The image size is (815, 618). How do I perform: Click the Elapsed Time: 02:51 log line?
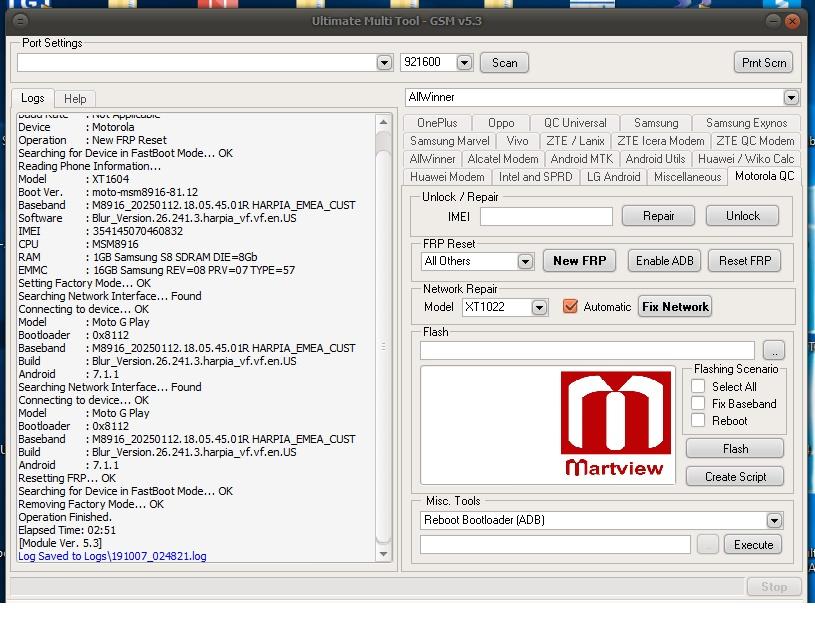pyautogui.click(x=67, y=530)
